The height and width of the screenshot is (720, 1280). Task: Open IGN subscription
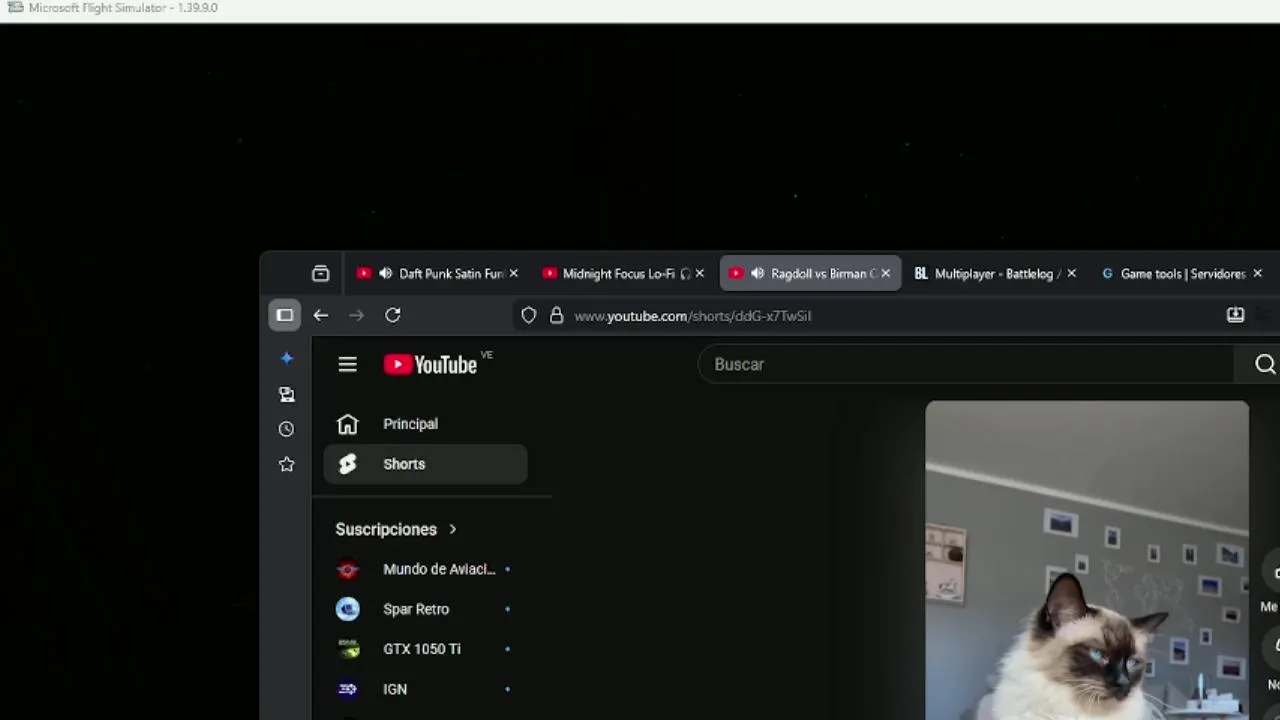point(425,689)
